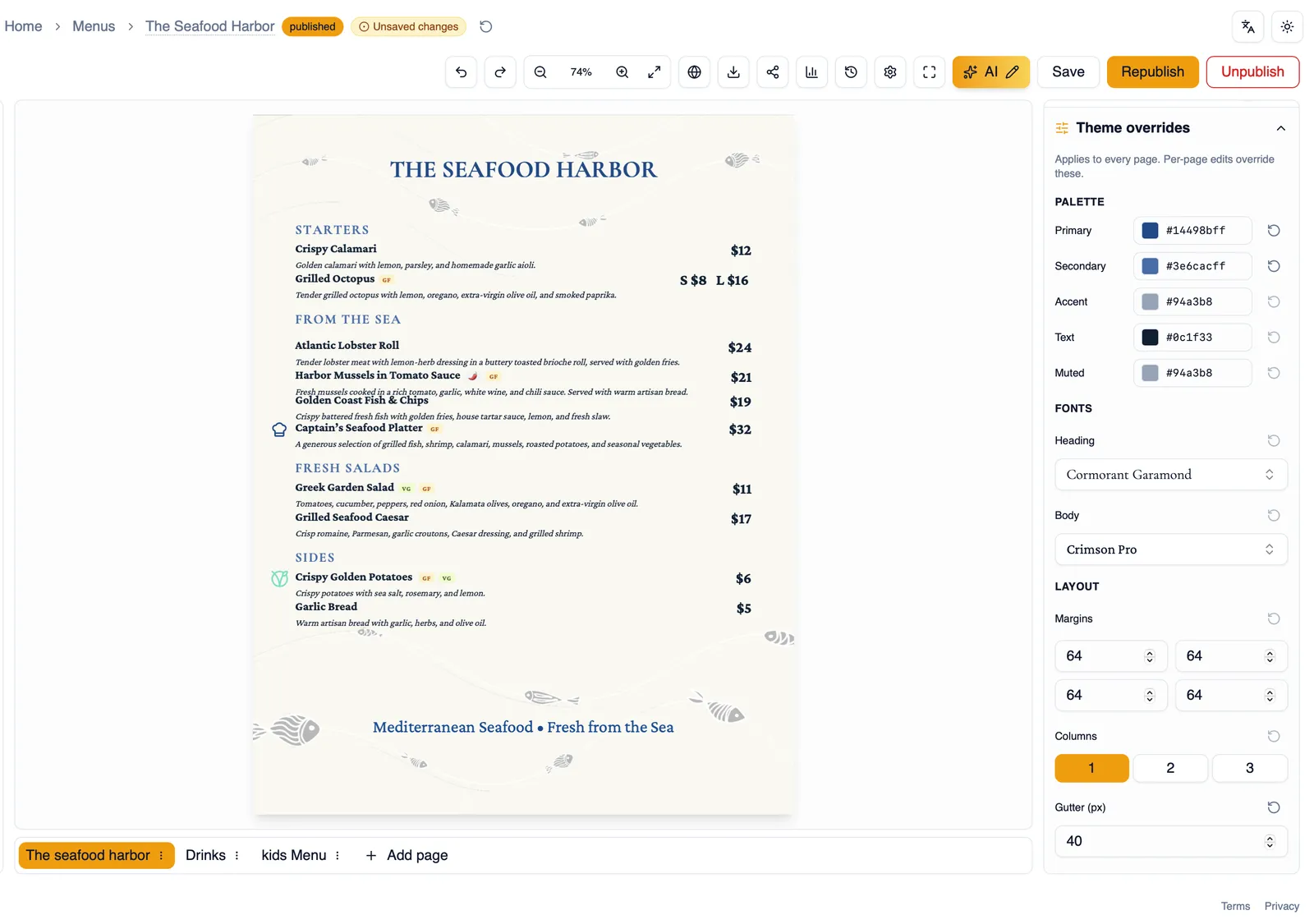Screen dimensions: 1314x924
Task: Select 3 column layout
Action: tap(1250, 768)
